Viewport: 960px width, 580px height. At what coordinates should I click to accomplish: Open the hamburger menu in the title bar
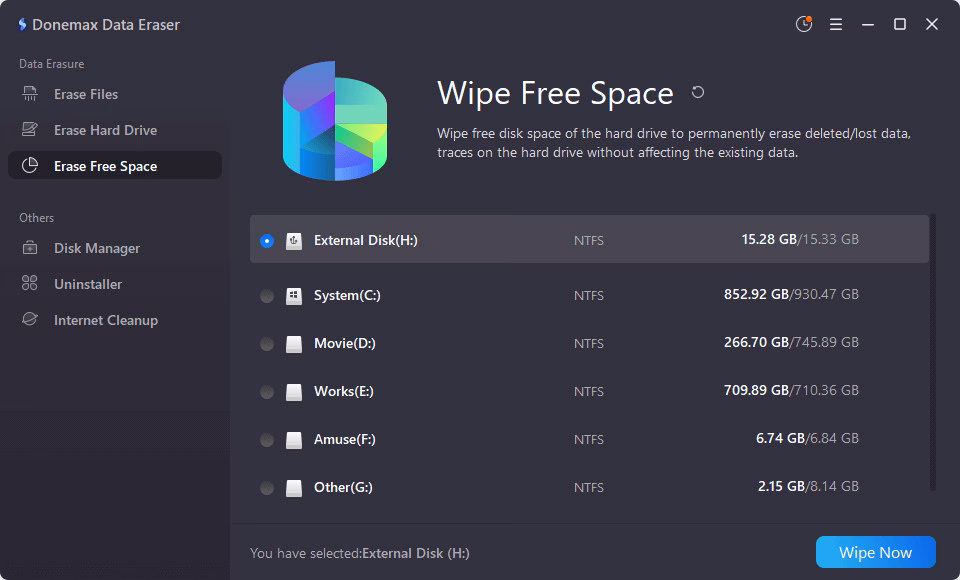click(x=836, y=24)
